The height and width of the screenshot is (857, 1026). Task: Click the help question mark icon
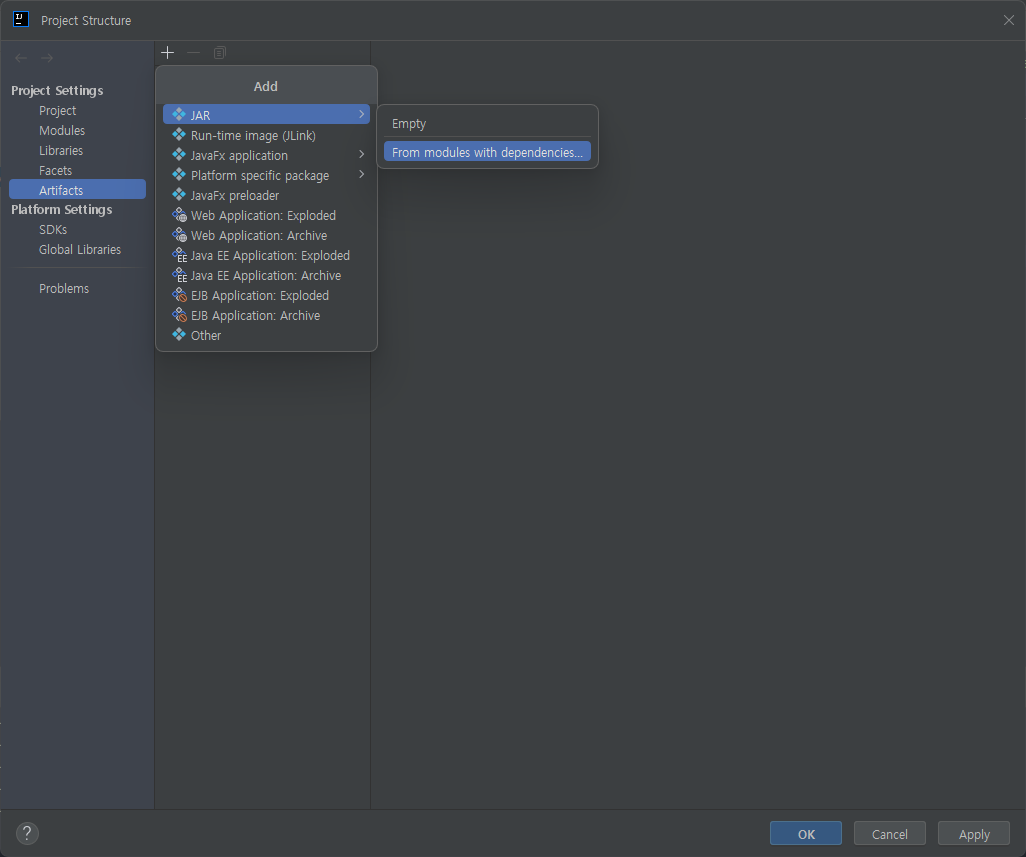click(27, 833)
